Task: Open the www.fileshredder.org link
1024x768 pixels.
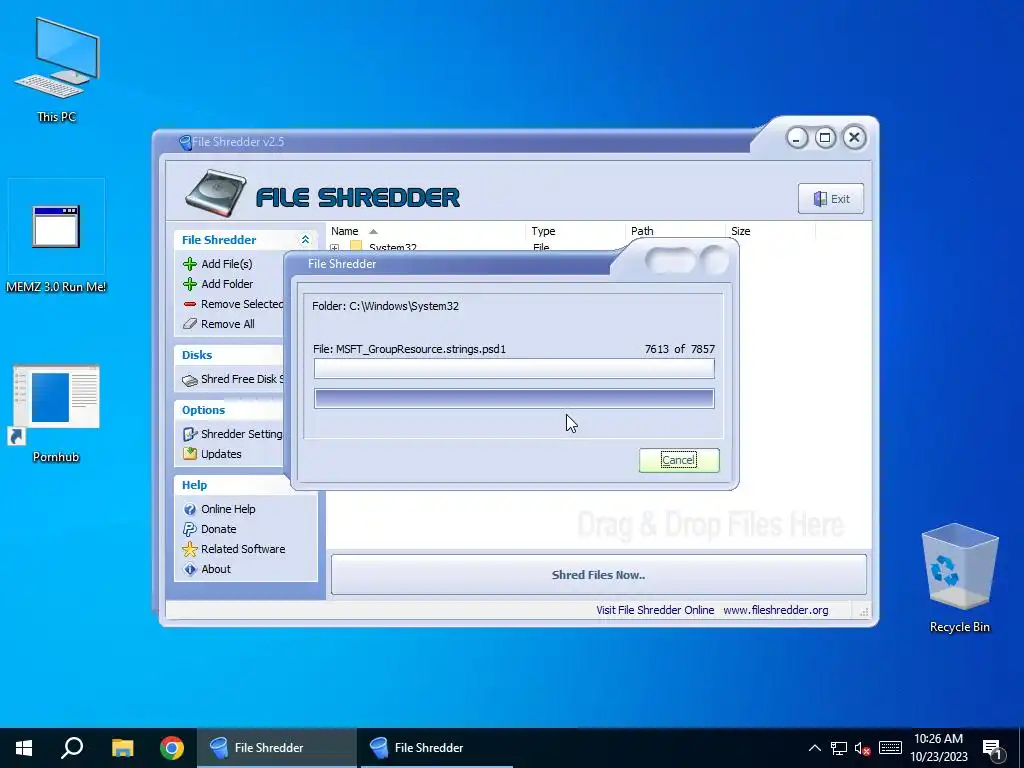Action: (x=776, y=610)
